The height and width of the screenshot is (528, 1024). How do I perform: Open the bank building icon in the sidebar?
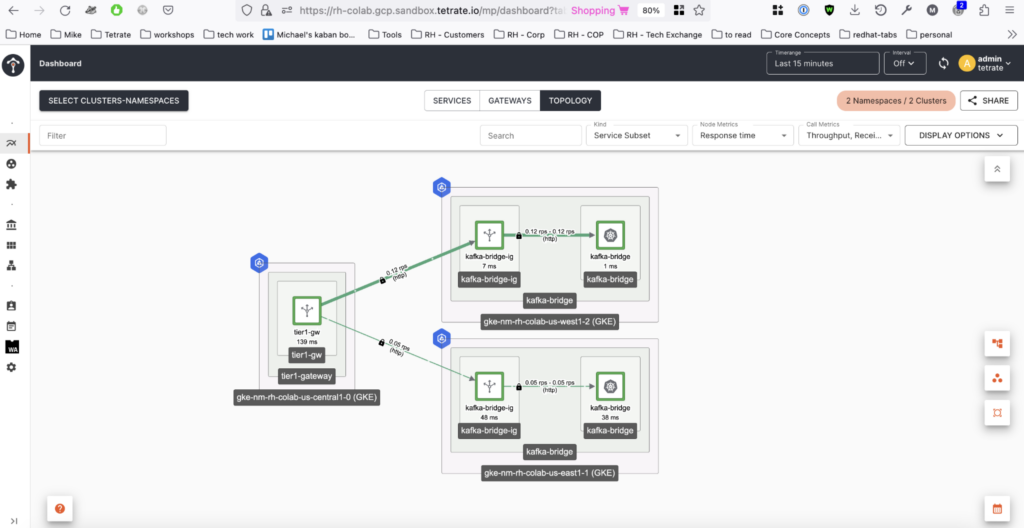tap(11, 225)
